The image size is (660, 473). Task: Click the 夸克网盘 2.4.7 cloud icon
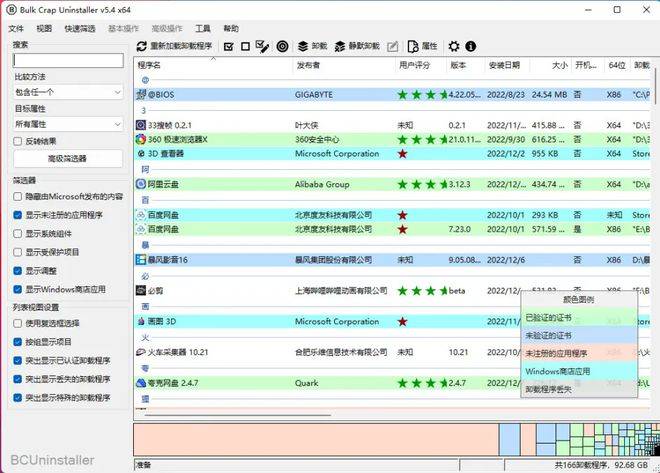[x=141, y=383]
